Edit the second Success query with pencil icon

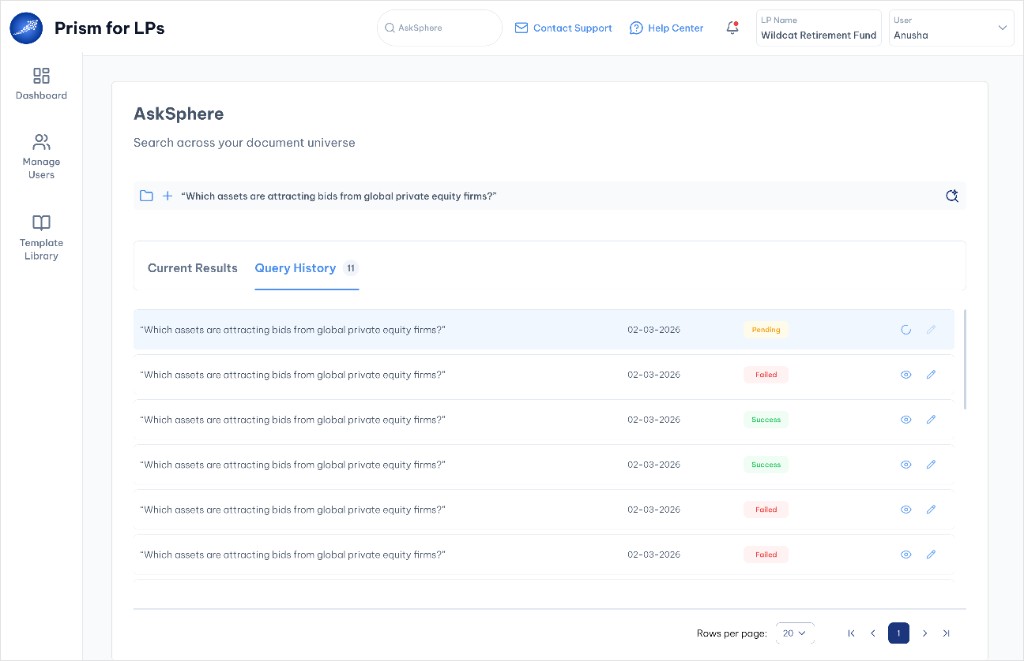click(x=931, y=465)
